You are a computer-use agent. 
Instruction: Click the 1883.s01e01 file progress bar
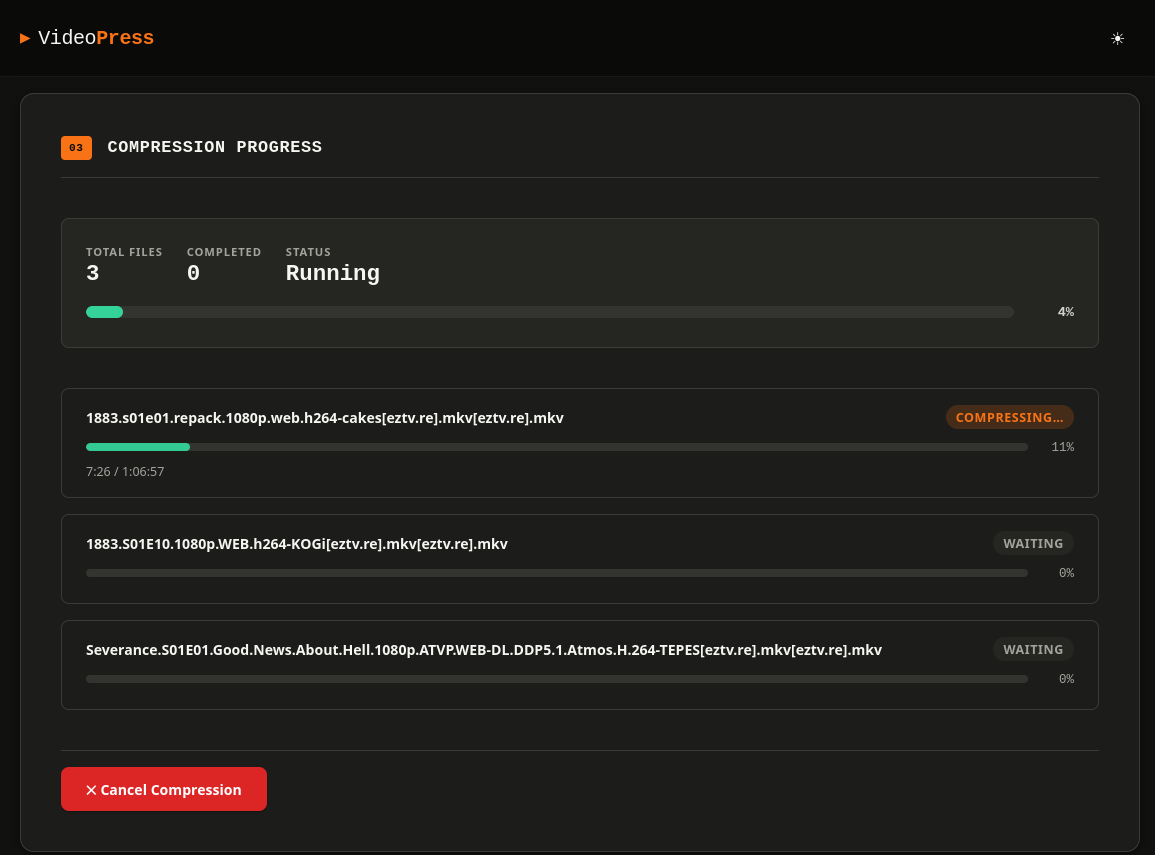click(x=557, y=447)
